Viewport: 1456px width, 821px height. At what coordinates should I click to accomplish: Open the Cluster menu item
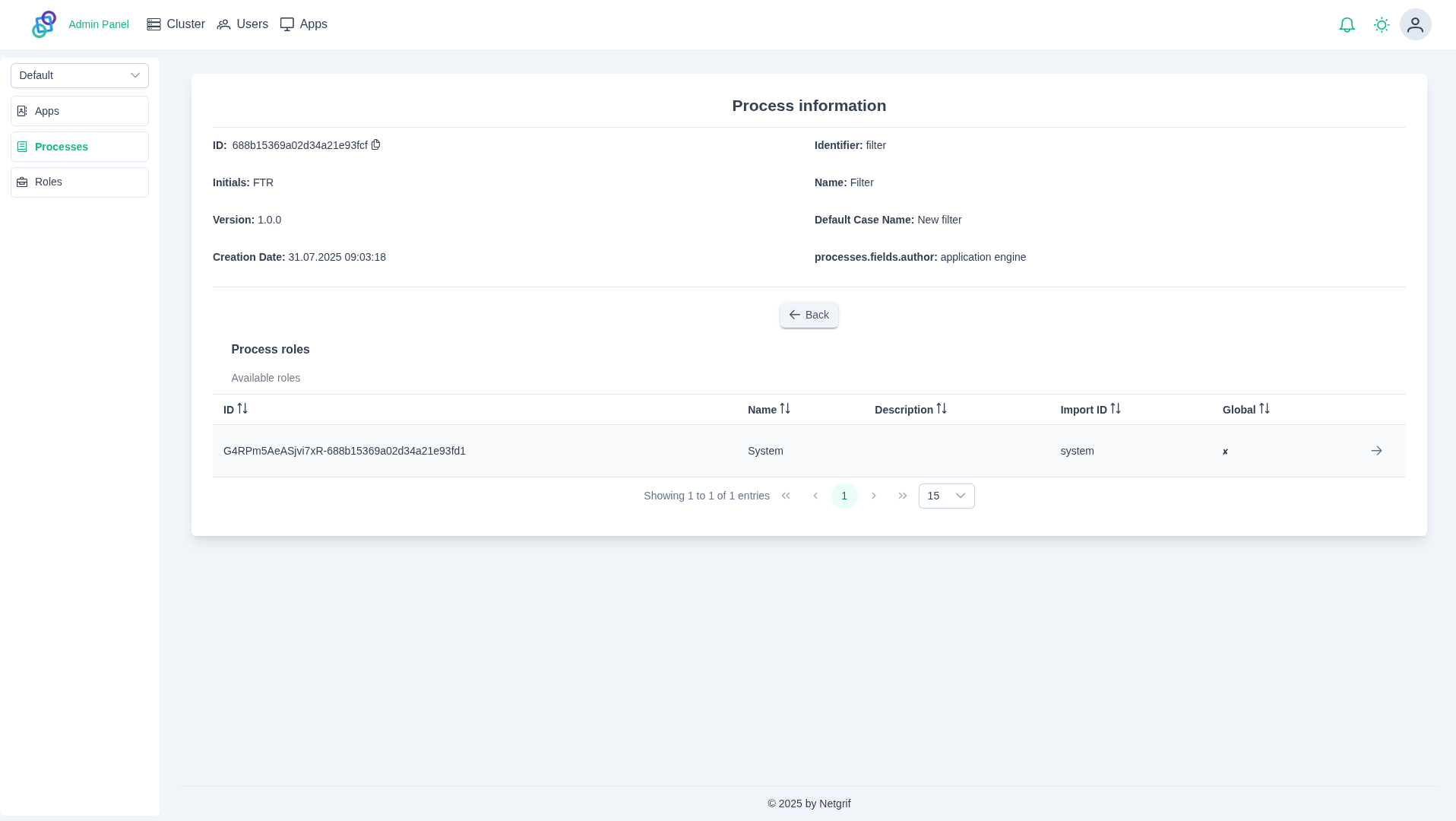click(x=176, y=24)
